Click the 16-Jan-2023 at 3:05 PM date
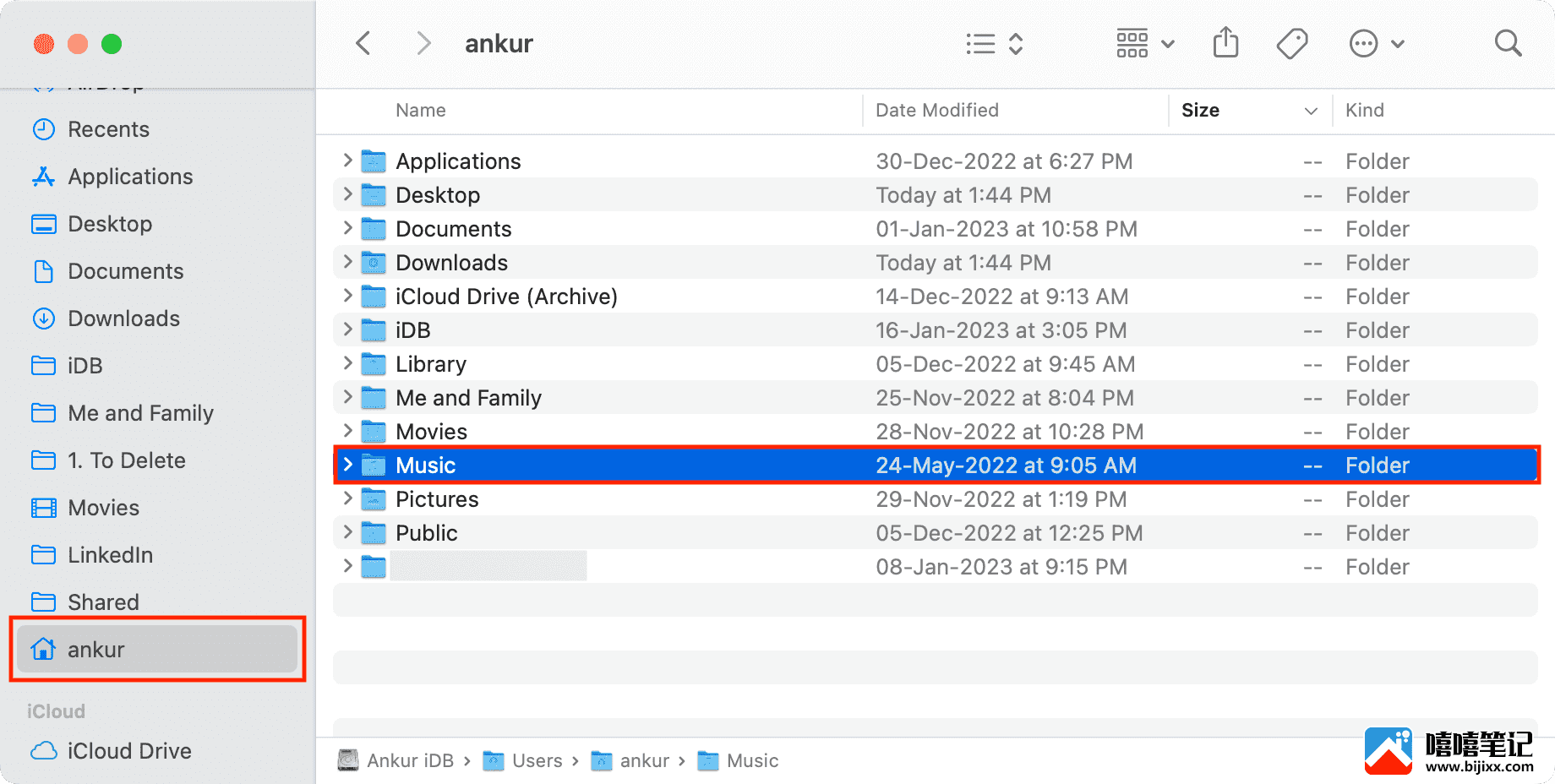 (x=1001, y=330)
